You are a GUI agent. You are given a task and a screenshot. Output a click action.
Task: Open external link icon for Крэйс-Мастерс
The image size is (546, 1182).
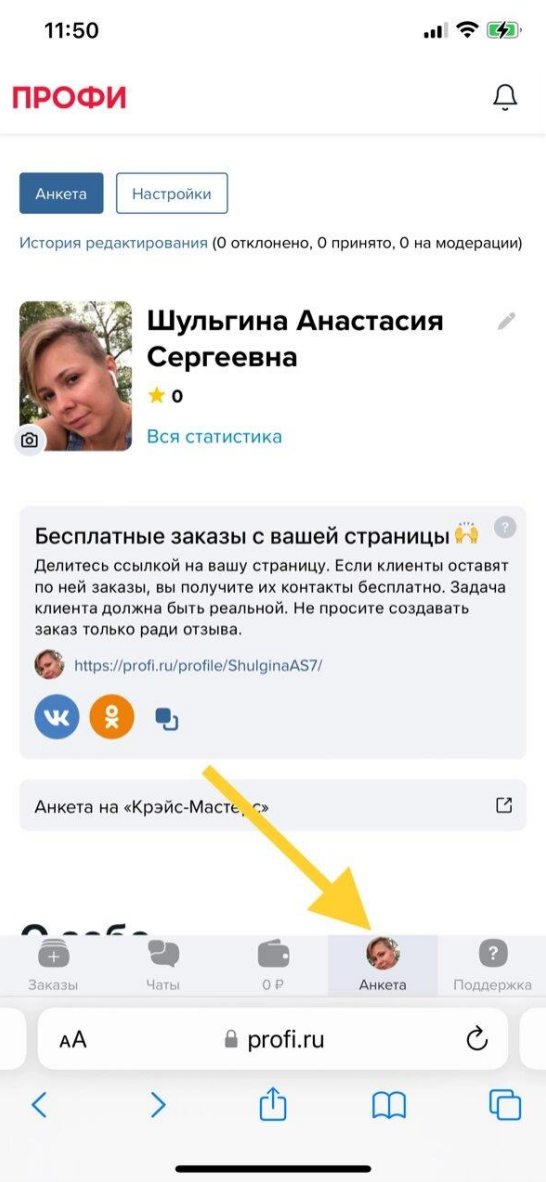(505, 805)
